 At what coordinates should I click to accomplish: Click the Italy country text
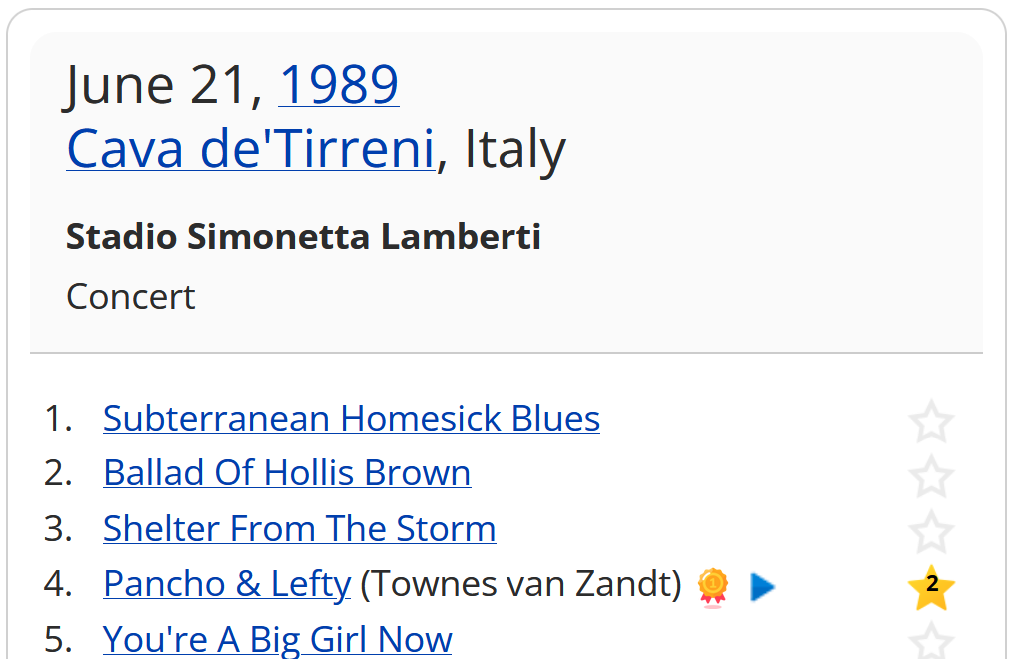(516, 149)
